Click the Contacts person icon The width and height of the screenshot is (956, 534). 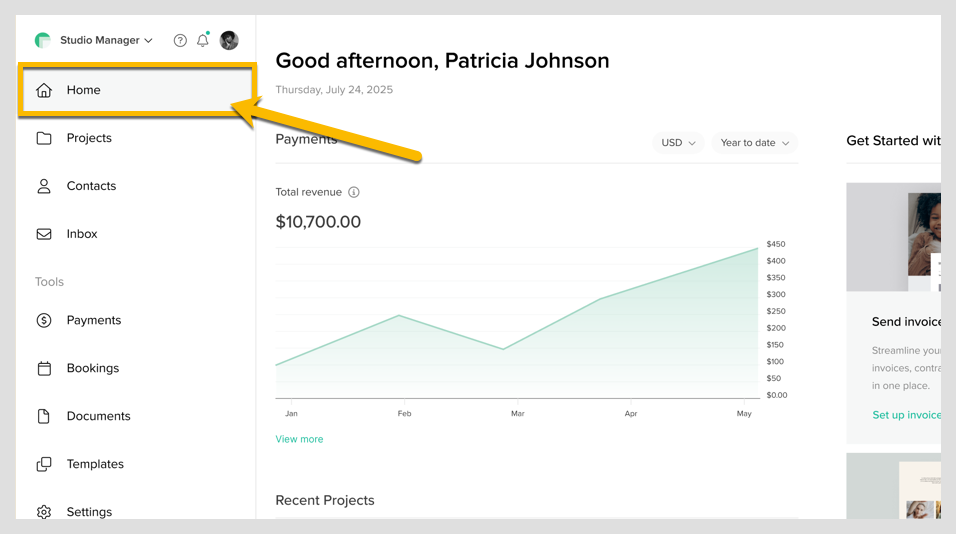44,186
